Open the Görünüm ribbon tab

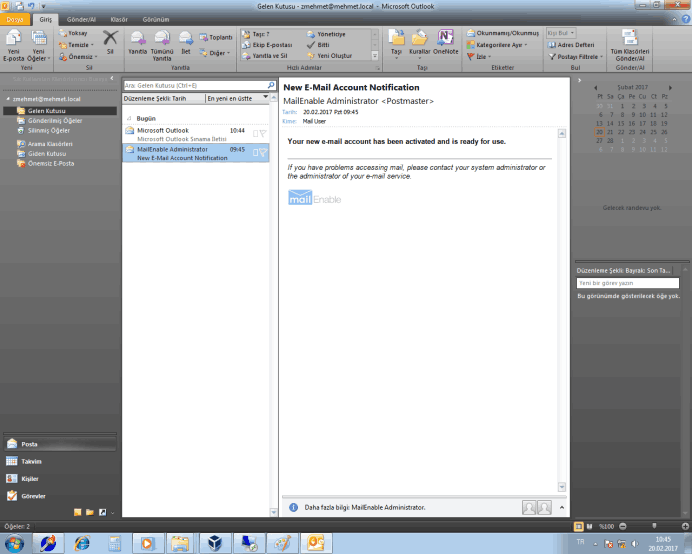155,19
